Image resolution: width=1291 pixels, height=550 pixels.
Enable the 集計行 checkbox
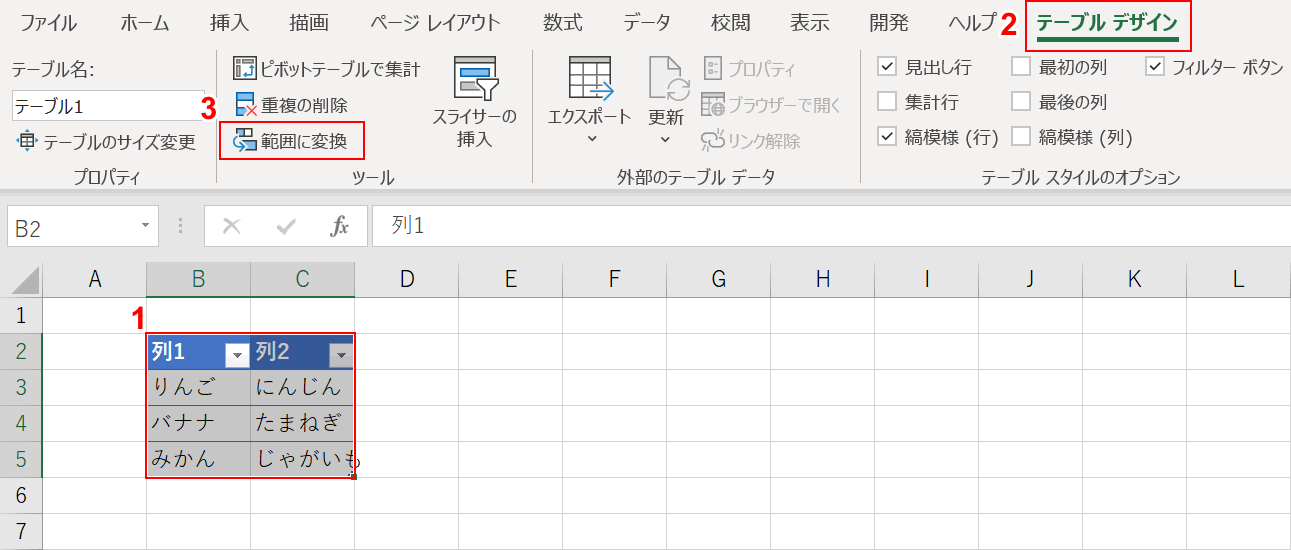(x=887, y=102)
